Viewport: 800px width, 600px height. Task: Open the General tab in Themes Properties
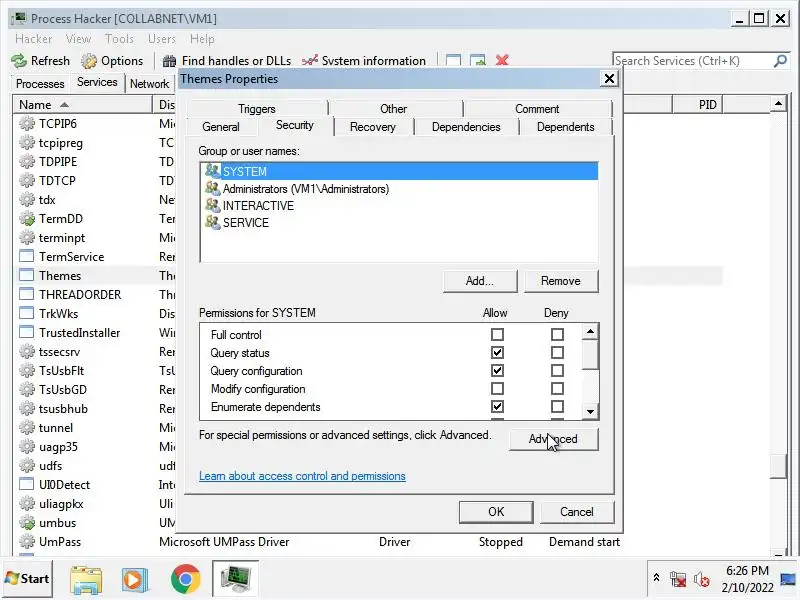coord(220,127)
